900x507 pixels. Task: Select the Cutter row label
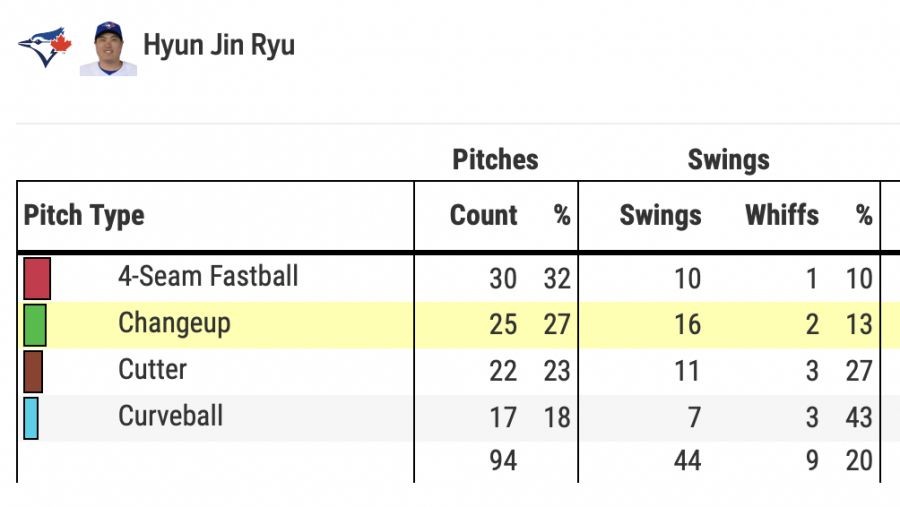coord(152,369)
